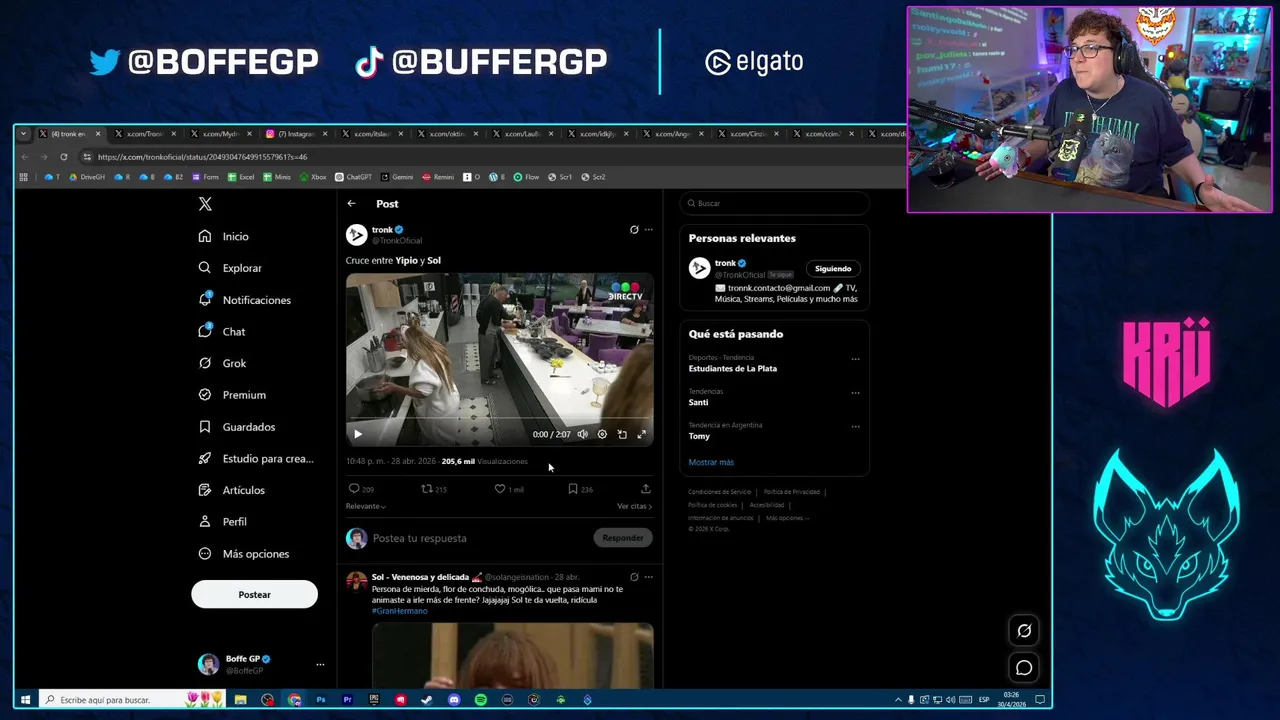Open Spotify from the taskbar
The width and height of the screenshot is (1280, 720).
coord(481,700)
